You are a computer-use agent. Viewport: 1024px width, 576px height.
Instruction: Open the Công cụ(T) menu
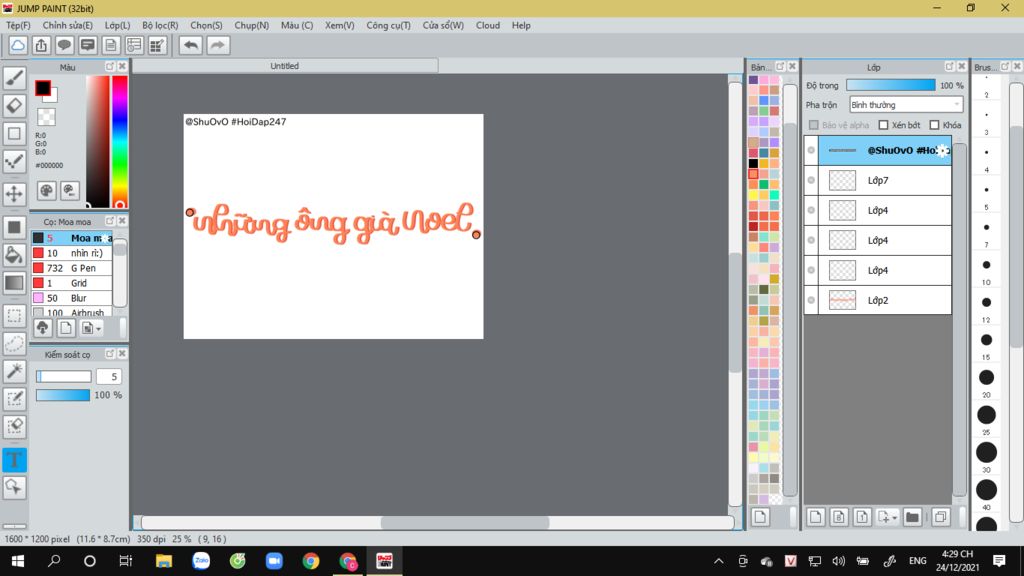tap(389, 25)
